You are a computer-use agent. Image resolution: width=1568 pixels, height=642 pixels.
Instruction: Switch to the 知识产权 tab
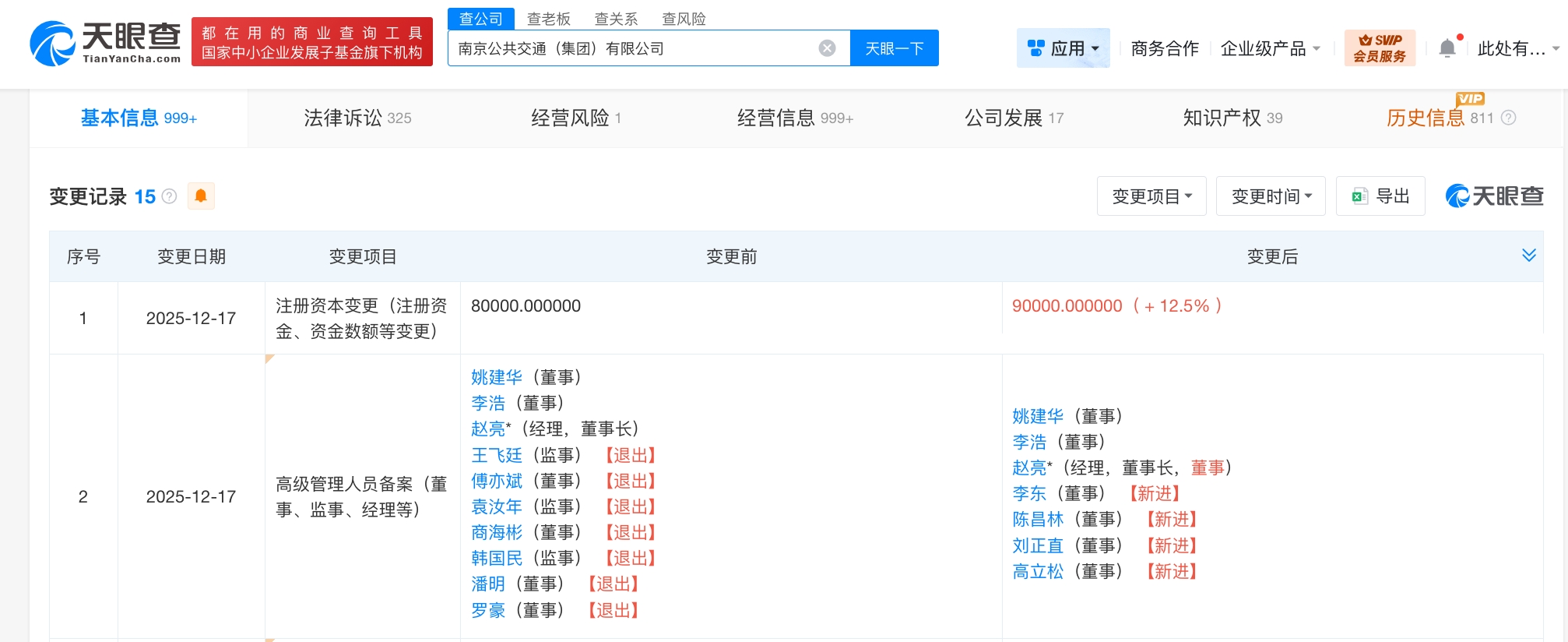(1232, 118)
